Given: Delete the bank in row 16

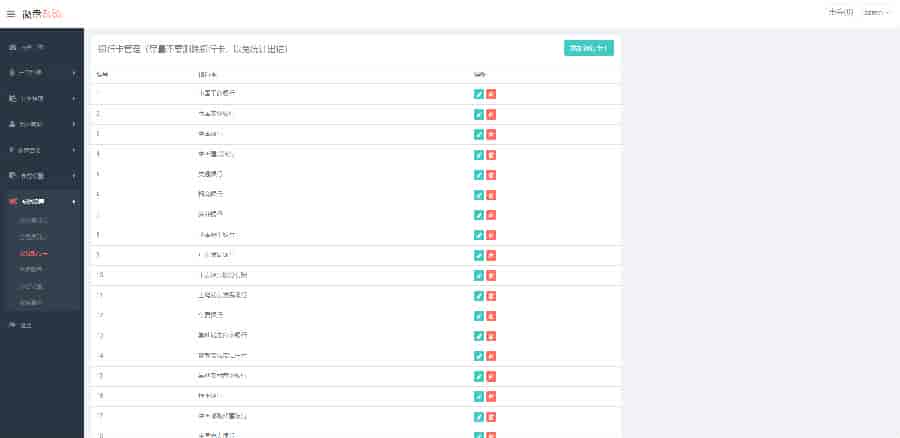Looking at the screenshot, I should point(491,396).
